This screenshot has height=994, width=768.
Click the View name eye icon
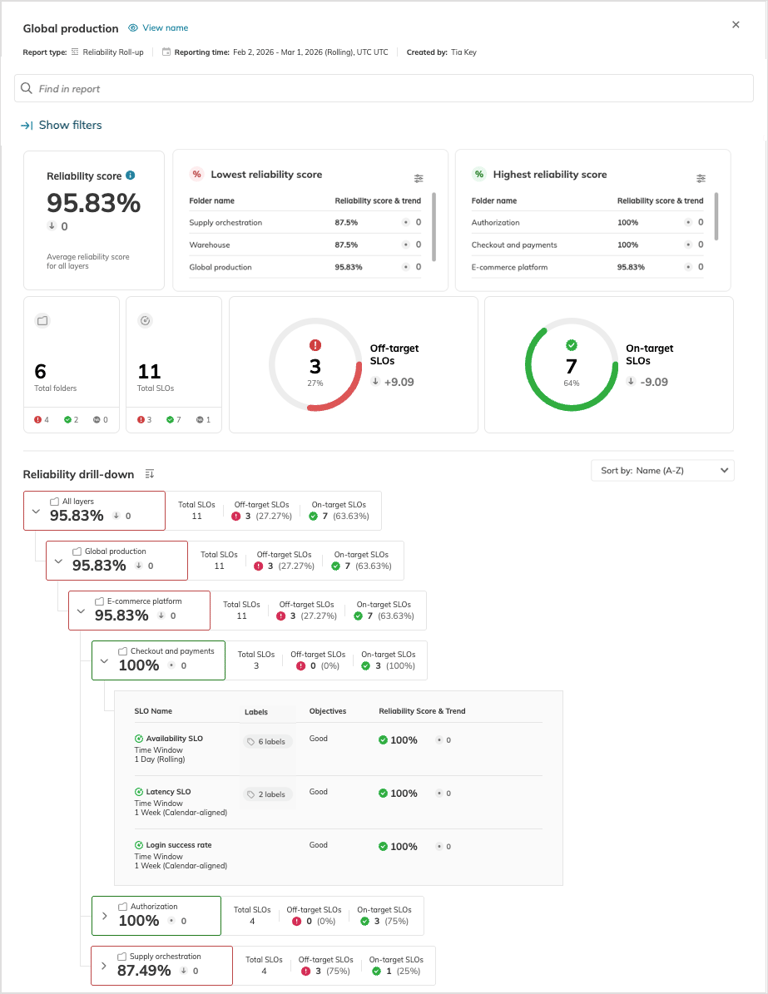coord(133,28)
